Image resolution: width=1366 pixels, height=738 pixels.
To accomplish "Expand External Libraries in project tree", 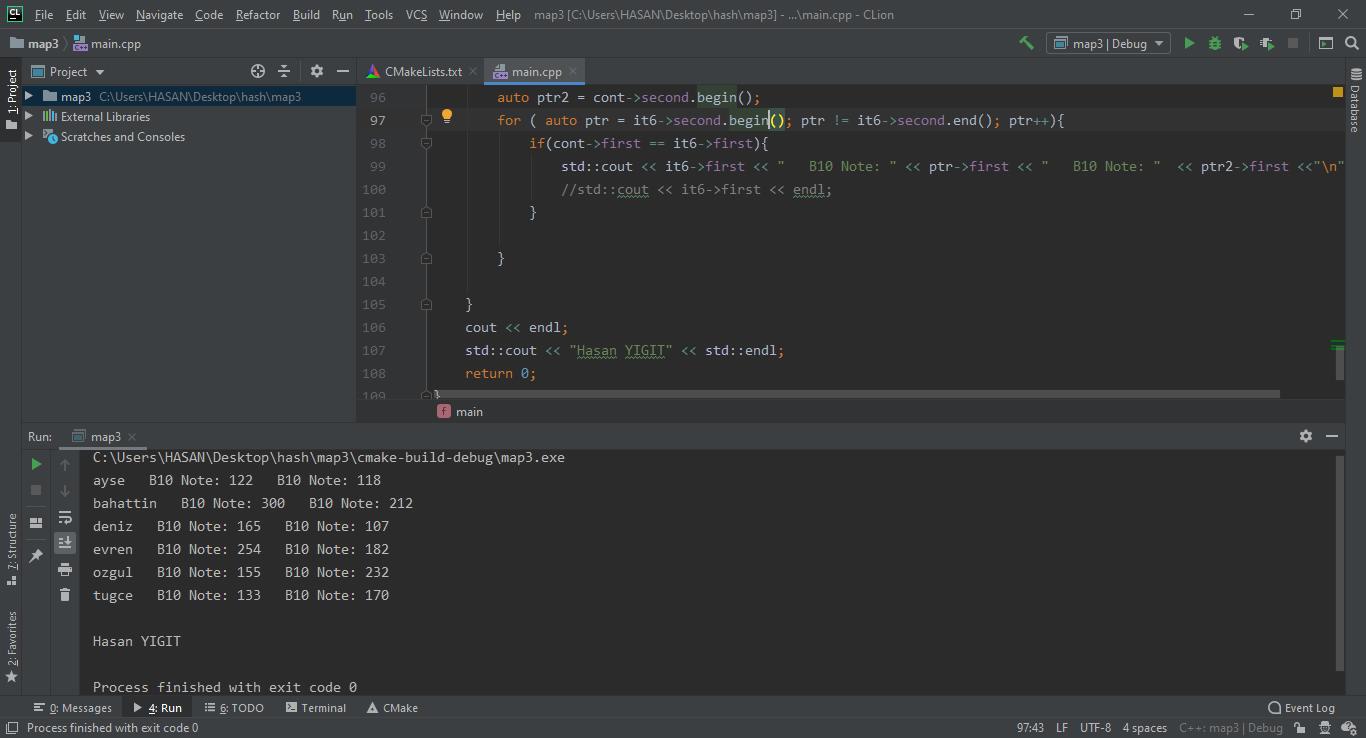I will [x=29, y=116].
